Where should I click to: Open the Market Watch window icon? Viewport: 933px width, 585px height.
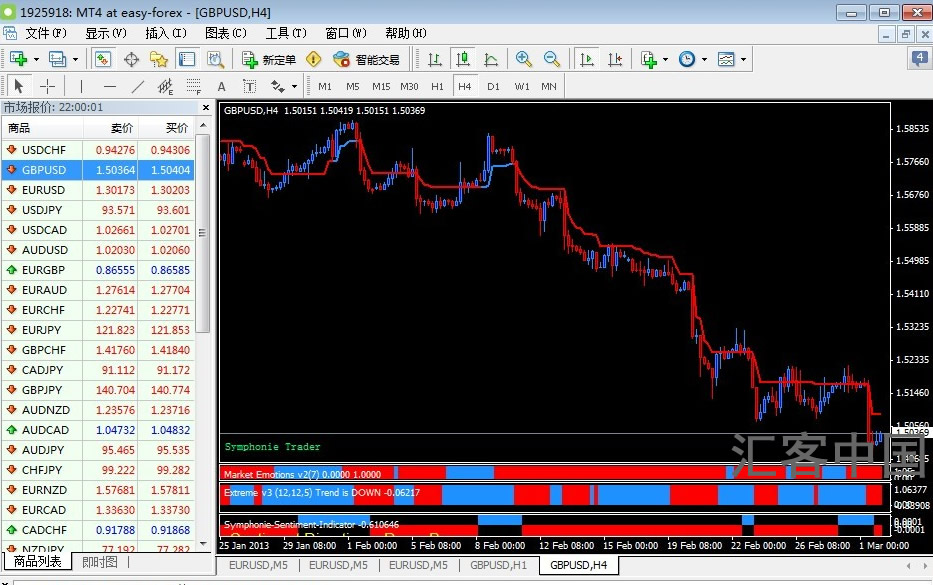(x=102, y=59)
